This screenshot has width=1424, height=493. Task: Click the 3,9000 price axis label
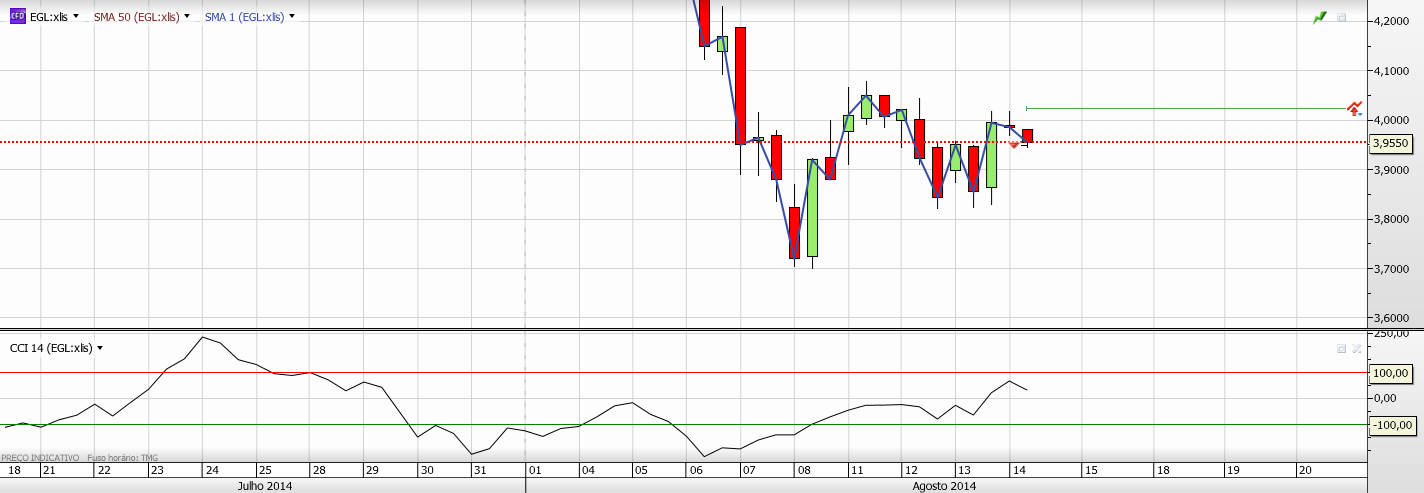1393,170
